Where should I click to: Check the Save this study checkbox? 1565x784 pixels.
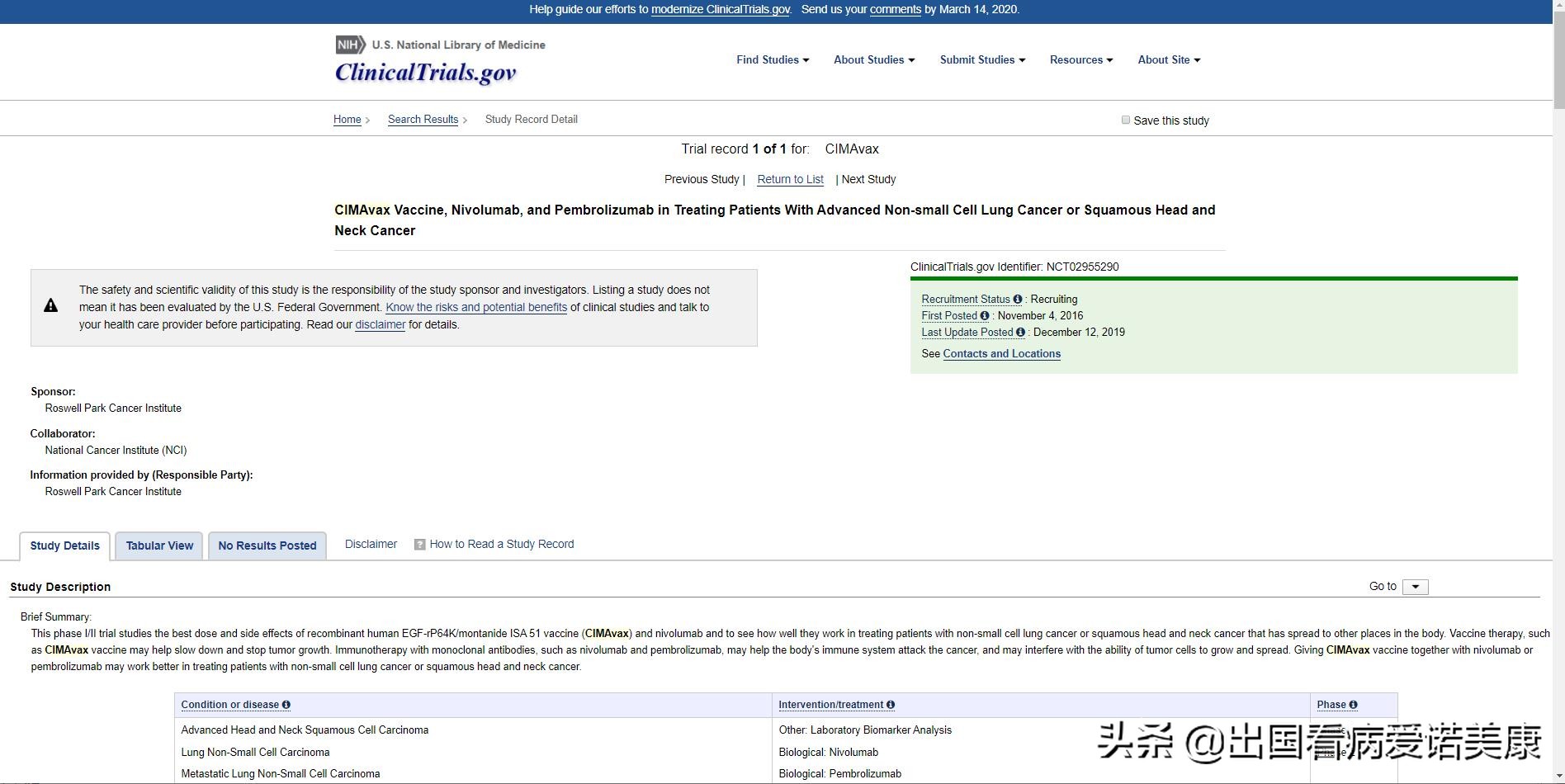coord(1125,120)
